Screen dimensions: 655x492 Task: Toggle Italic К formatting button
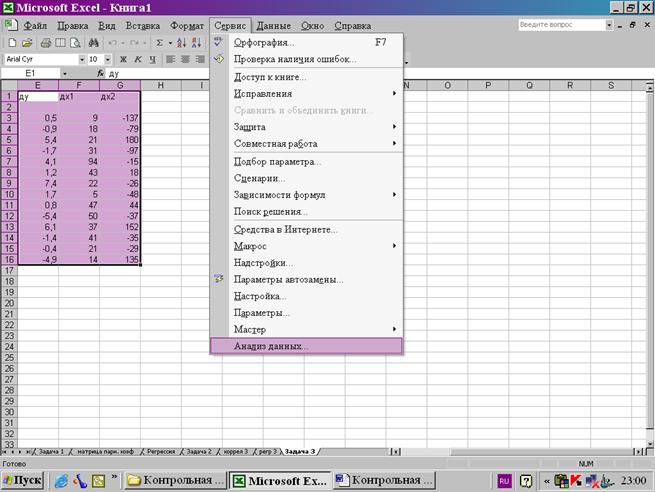coord(138,59)
